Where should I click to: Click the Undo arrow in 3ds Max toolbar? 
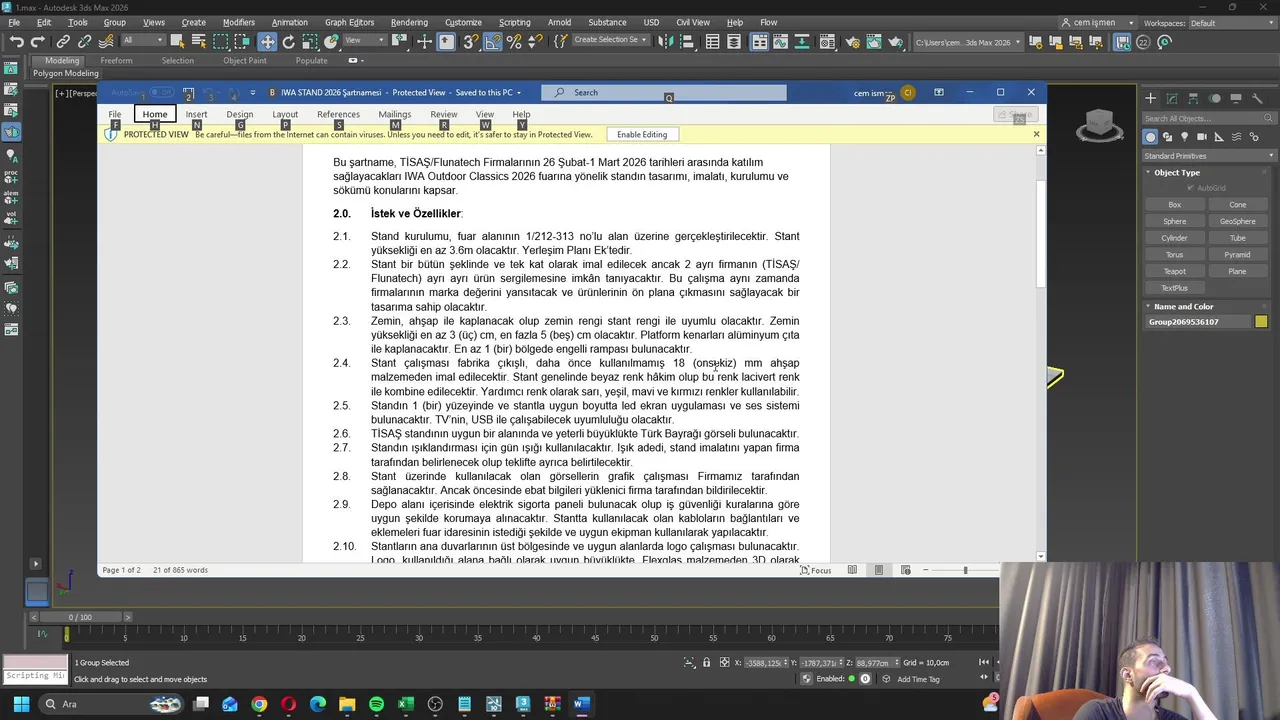tap(16, 42)
